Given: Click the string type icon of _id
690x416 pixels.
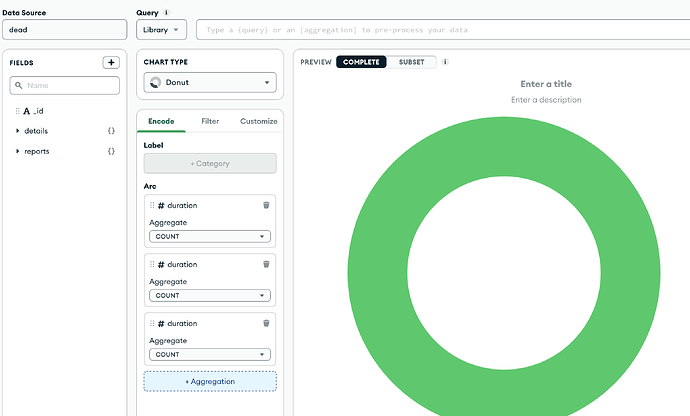Looking at the screenshot, I should pyautogui.click(x=26, y=111).
